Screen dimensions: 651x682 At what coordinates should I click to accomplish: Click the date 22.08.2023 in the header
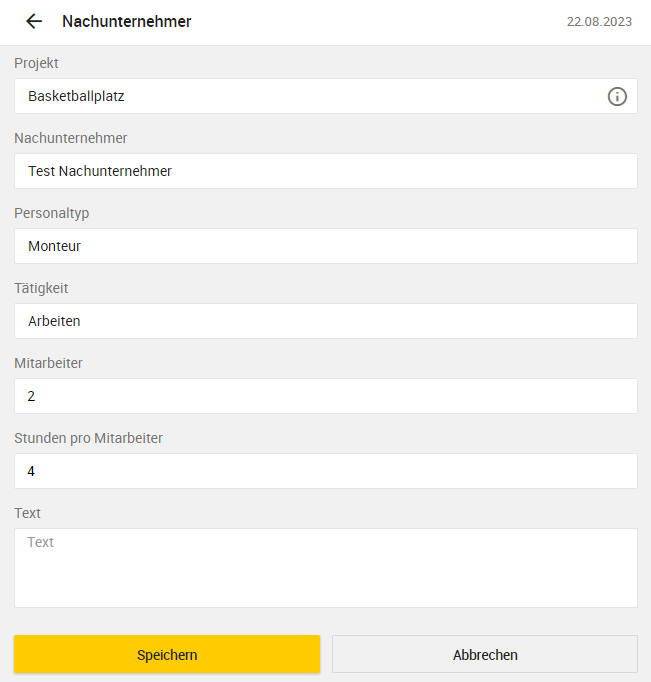(x=599, y=22)
